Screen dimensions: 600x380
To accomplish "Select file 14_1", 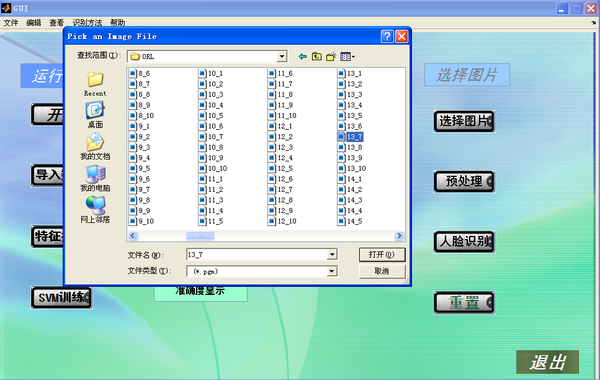I will [350, 179].
